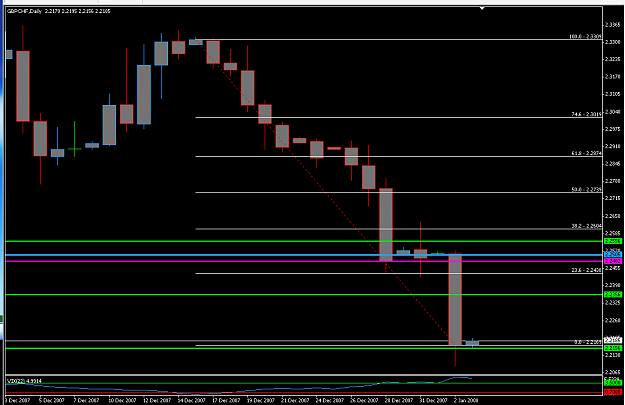Click the 2.3365 price axis label
This screenshot has height=405, width=625.
(x=613, y=25)
